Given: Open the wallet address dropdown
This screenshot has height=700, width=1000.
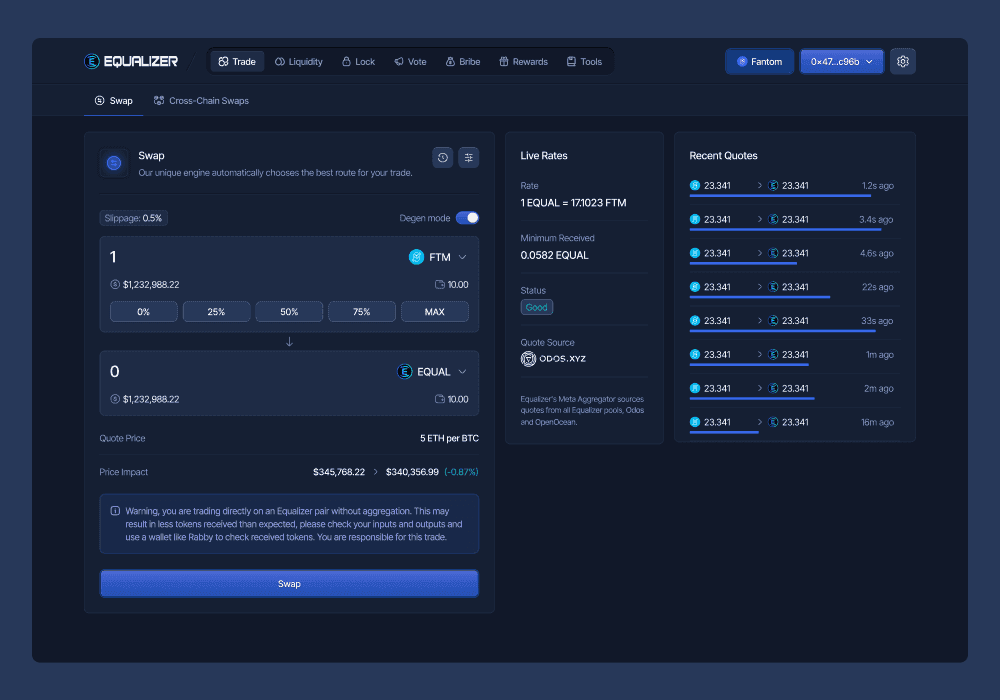Looking at the screenshot, I should click(841, 61).
